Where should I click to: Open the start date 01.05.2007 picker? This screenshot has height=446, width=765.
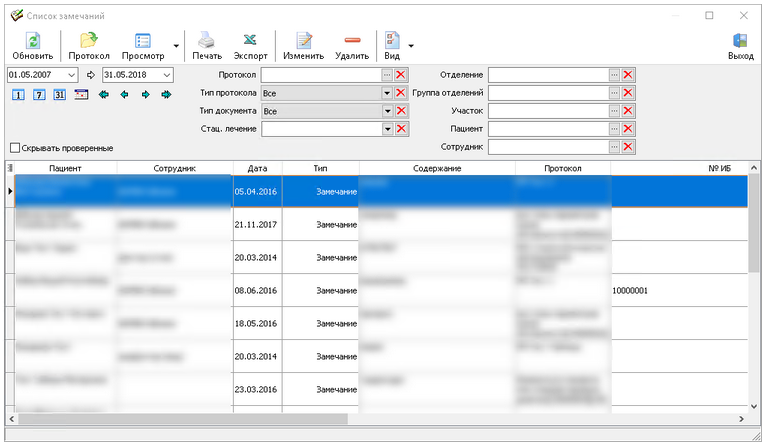(x=72, y=75)
